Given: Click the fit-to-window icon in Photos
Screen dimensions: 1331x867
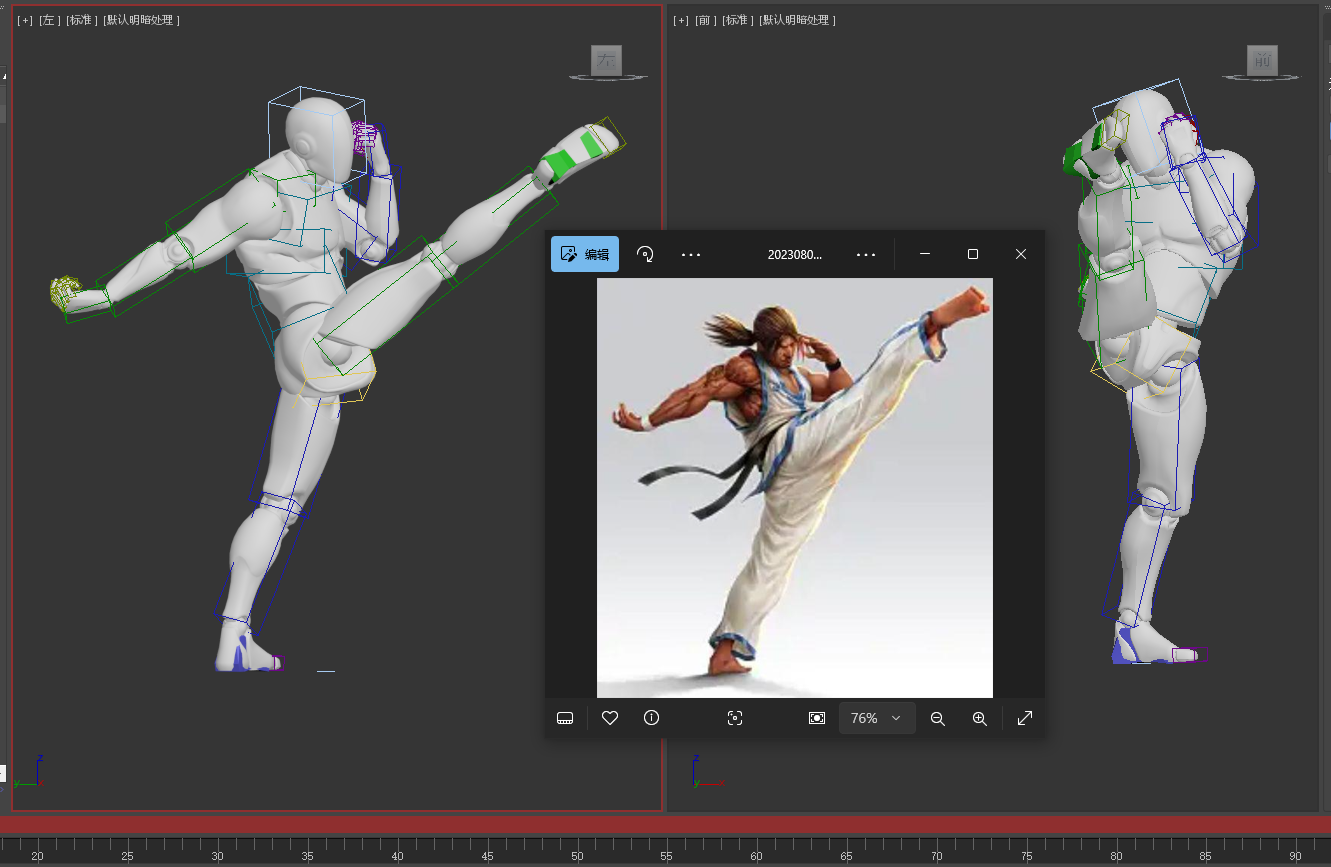Looking at the screenshot, I should 817,718.
